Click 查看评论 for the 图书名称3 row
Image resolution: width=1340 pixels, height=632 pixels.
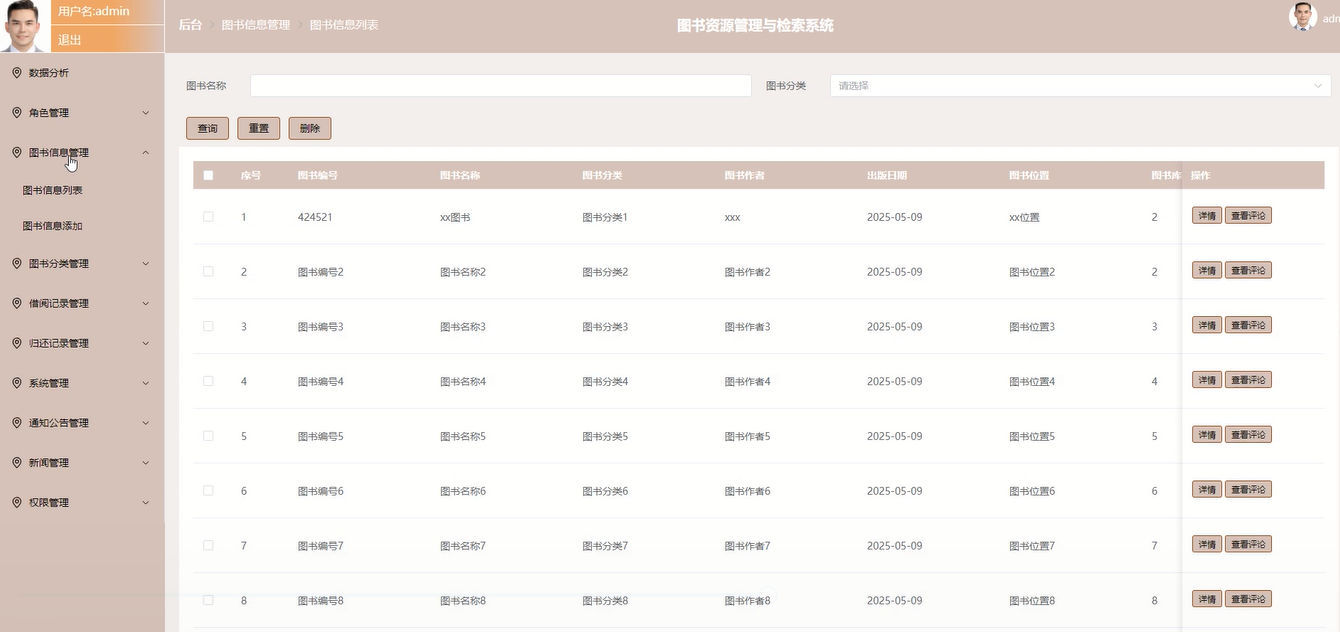[x=1248, y=325]
